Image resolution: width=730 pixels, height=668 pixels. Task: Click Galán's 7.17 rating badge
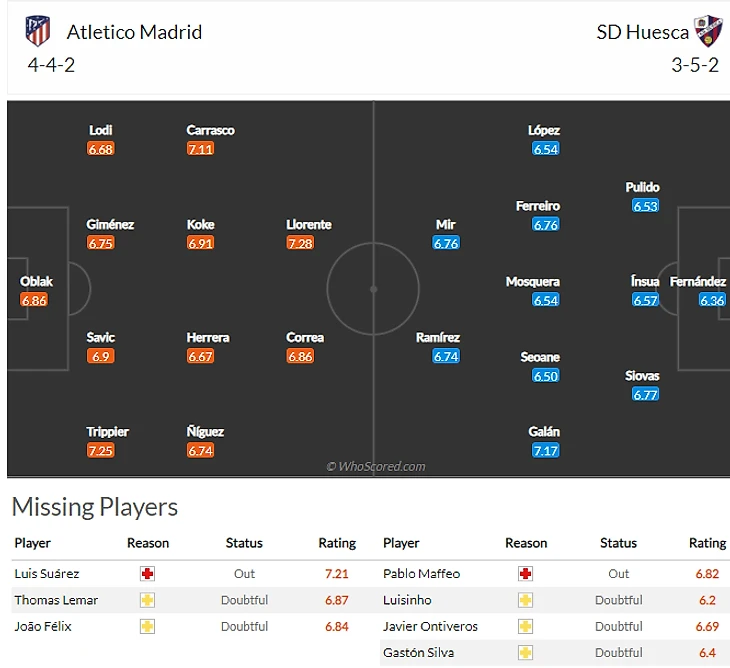[546, 451]
